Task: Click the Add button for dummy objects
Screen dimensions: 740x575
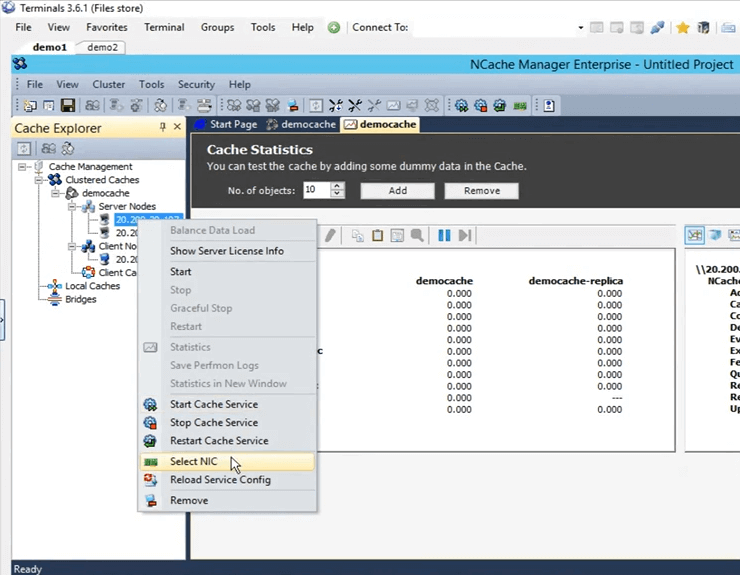Action: [397, 191]
